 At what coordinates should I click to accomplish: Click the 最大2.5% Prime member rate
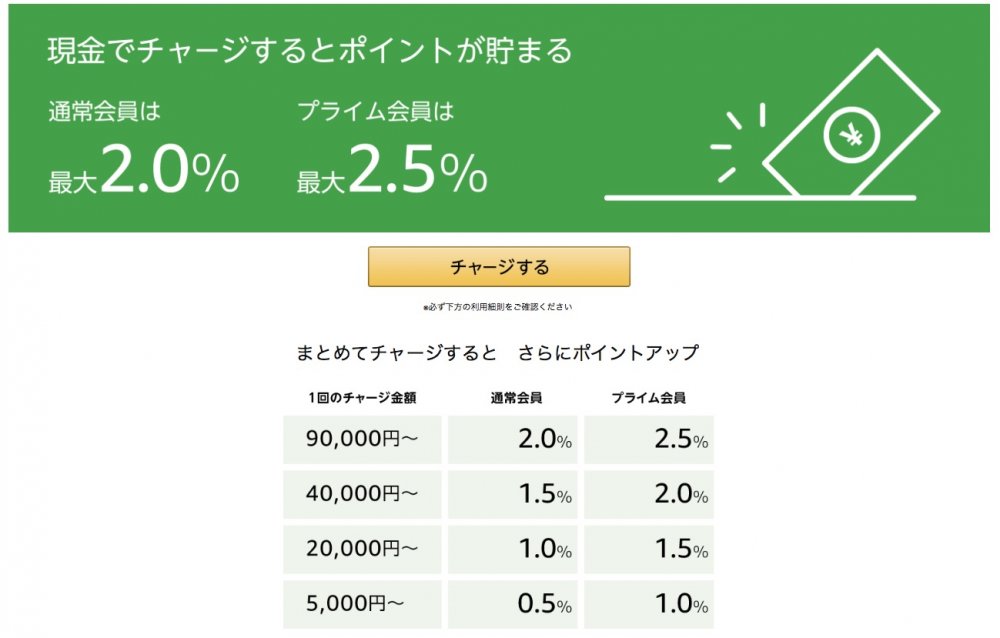[392, 169]
